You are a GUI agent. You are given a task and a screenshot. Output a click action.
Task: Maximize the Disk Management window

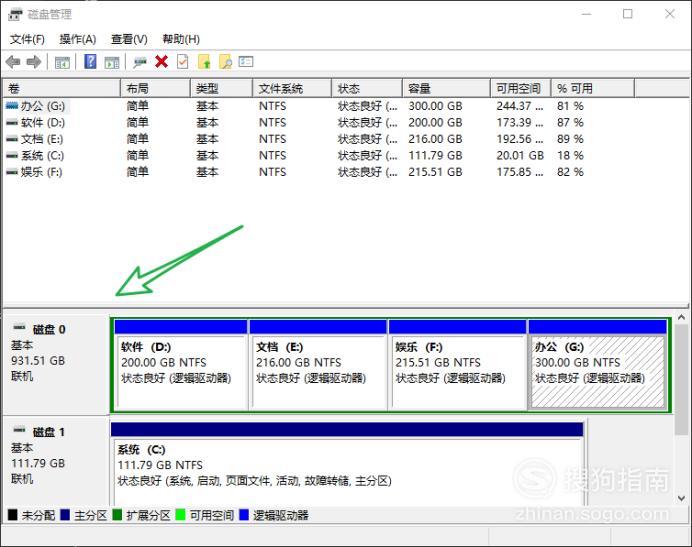(x=628, y=14)
